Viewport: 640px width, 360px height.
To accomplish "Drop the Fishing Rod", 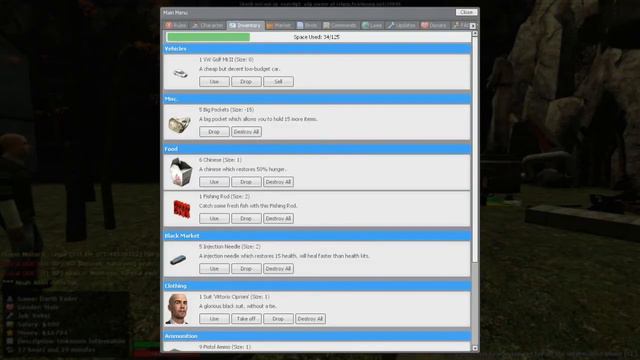I will point(246,218).
